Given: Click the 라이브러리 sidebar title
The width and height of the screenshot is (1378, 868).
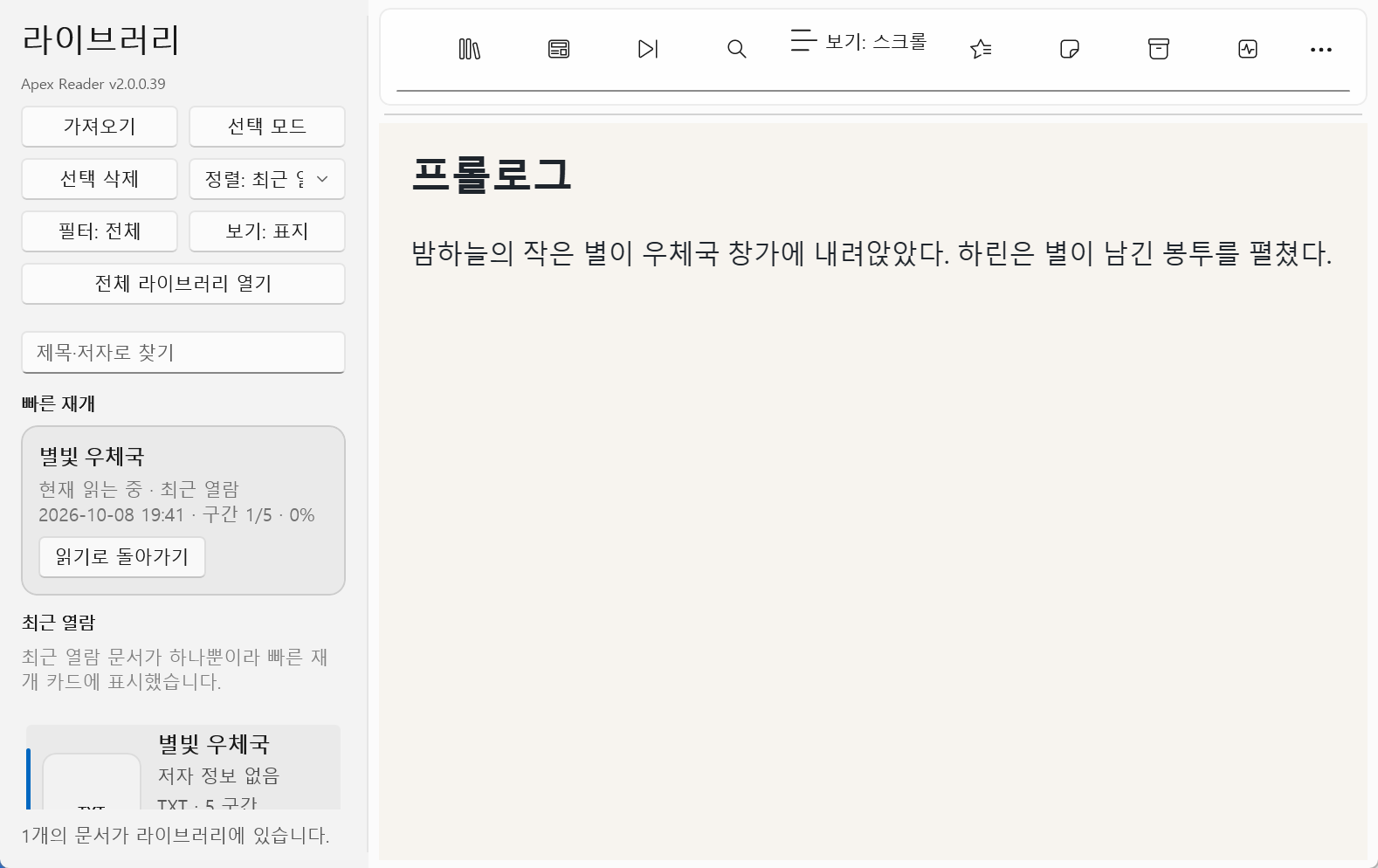Looking at the screenshot, I should [x=101, y=40].
